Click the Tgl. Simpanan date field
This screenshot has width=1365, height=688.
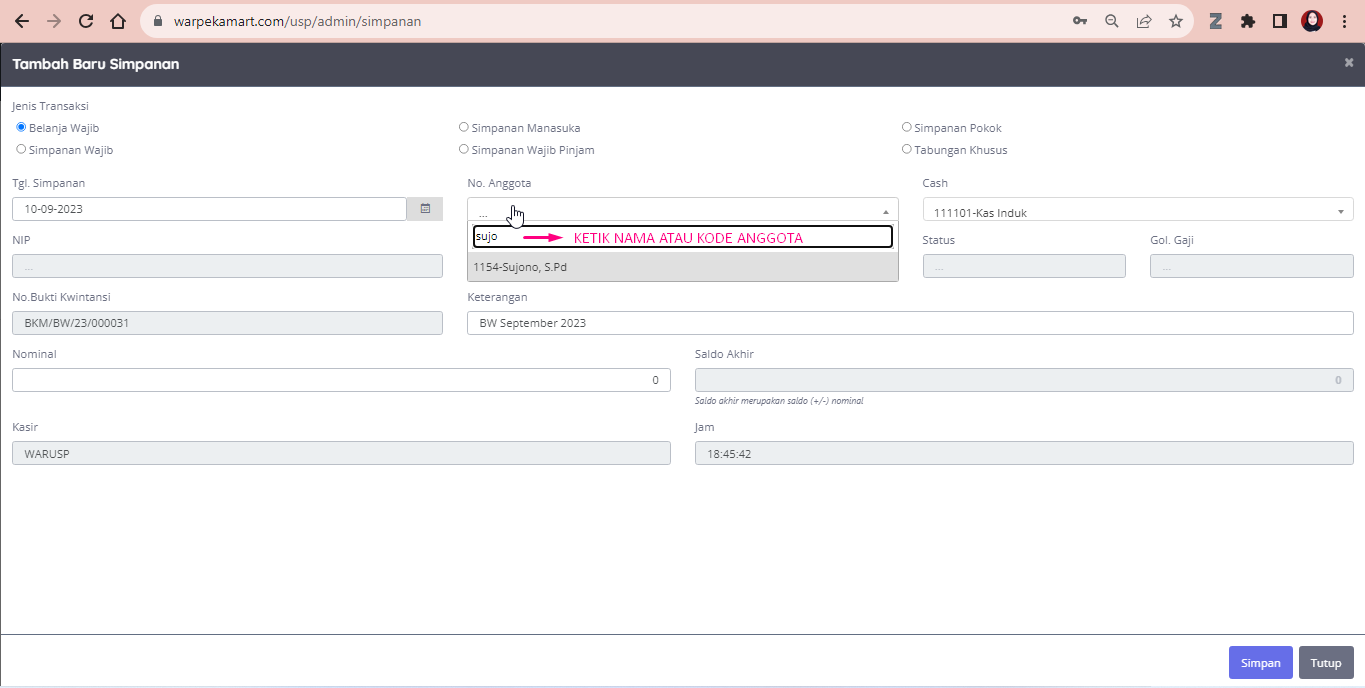pyautogui.click(x=209, y=209)
